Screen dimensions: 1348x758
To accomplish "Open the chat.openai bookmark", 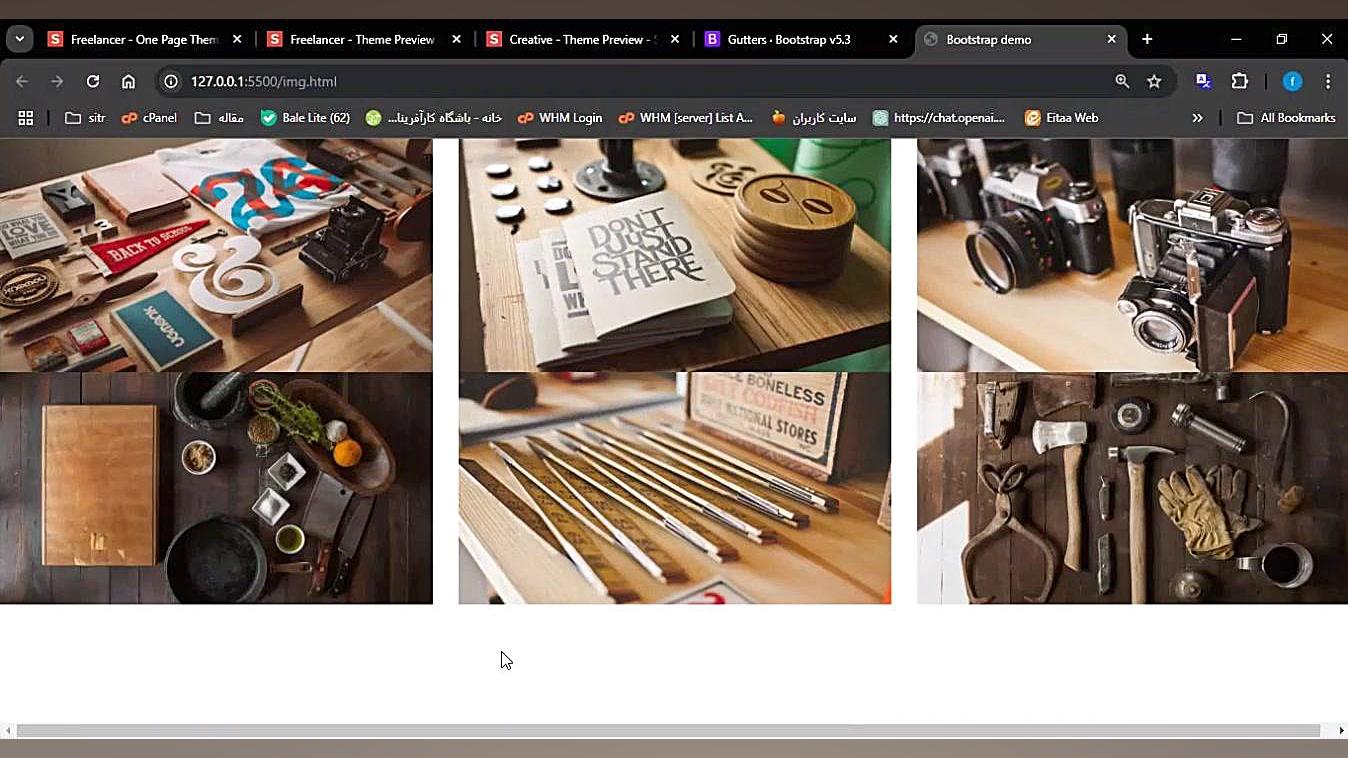I will (938, 118).
